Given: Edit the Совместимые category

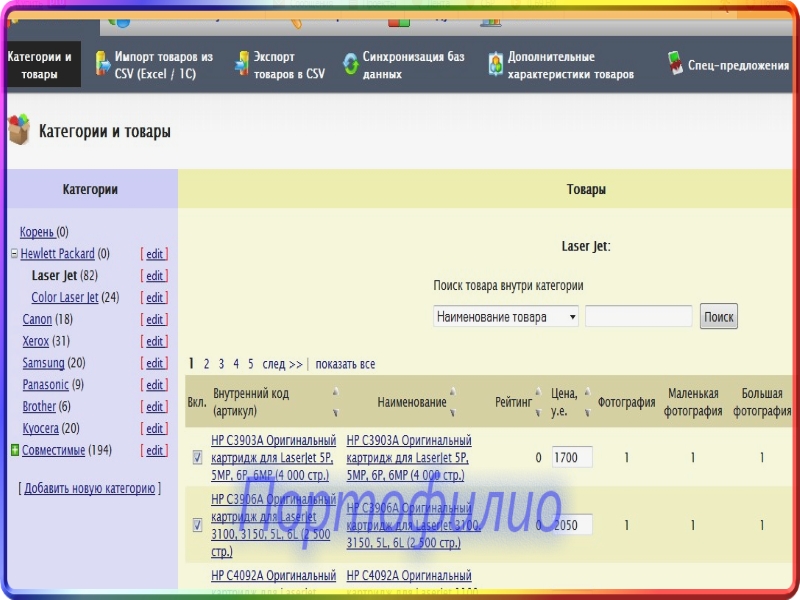Looking at the screenshot, I should coord(155,451).
